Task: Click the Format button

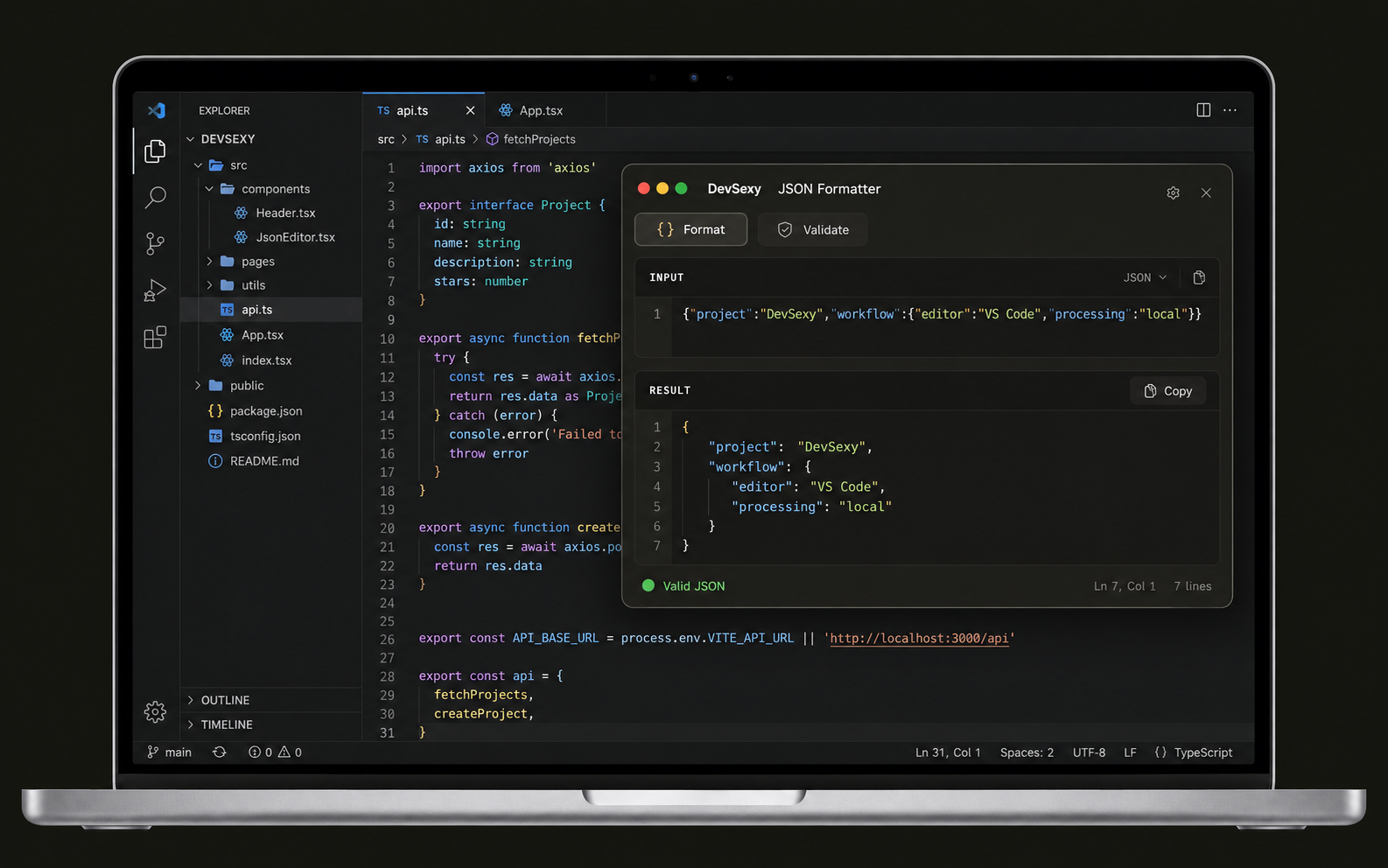Action: (690, 229)
